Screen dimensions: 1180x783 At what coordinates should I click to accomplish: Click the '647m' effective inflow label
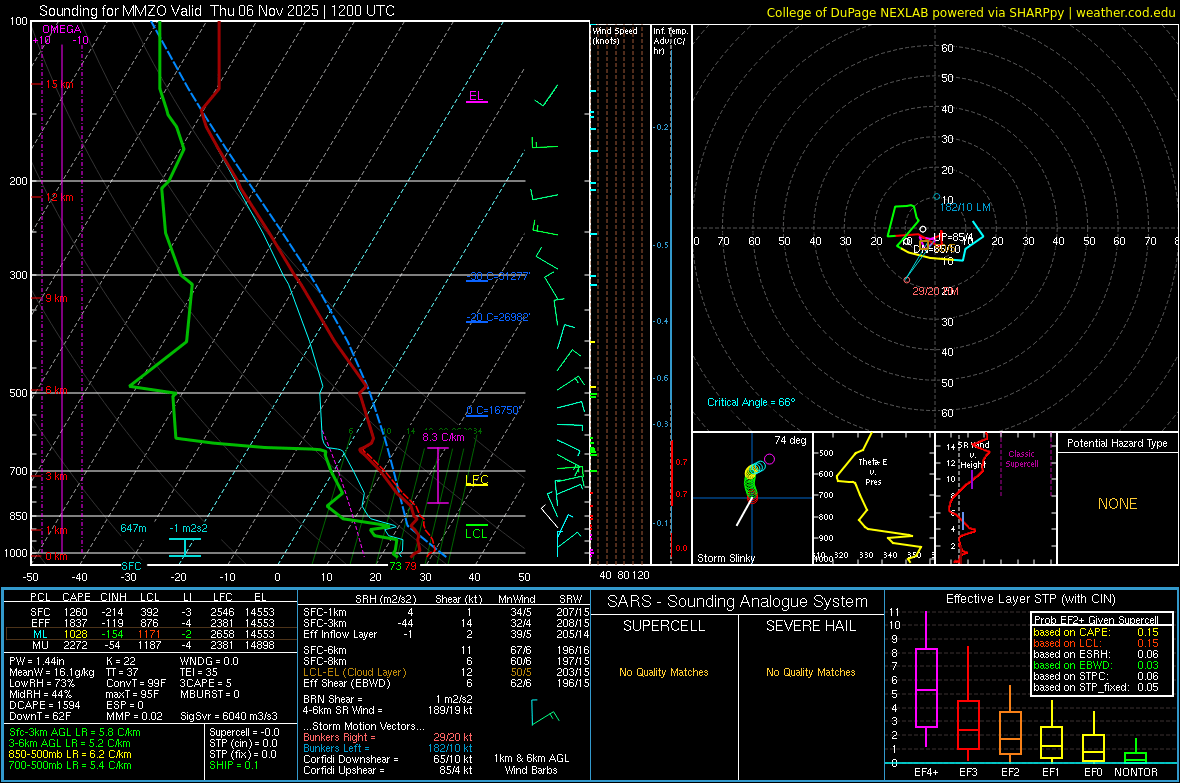click(x=133, y=528)
